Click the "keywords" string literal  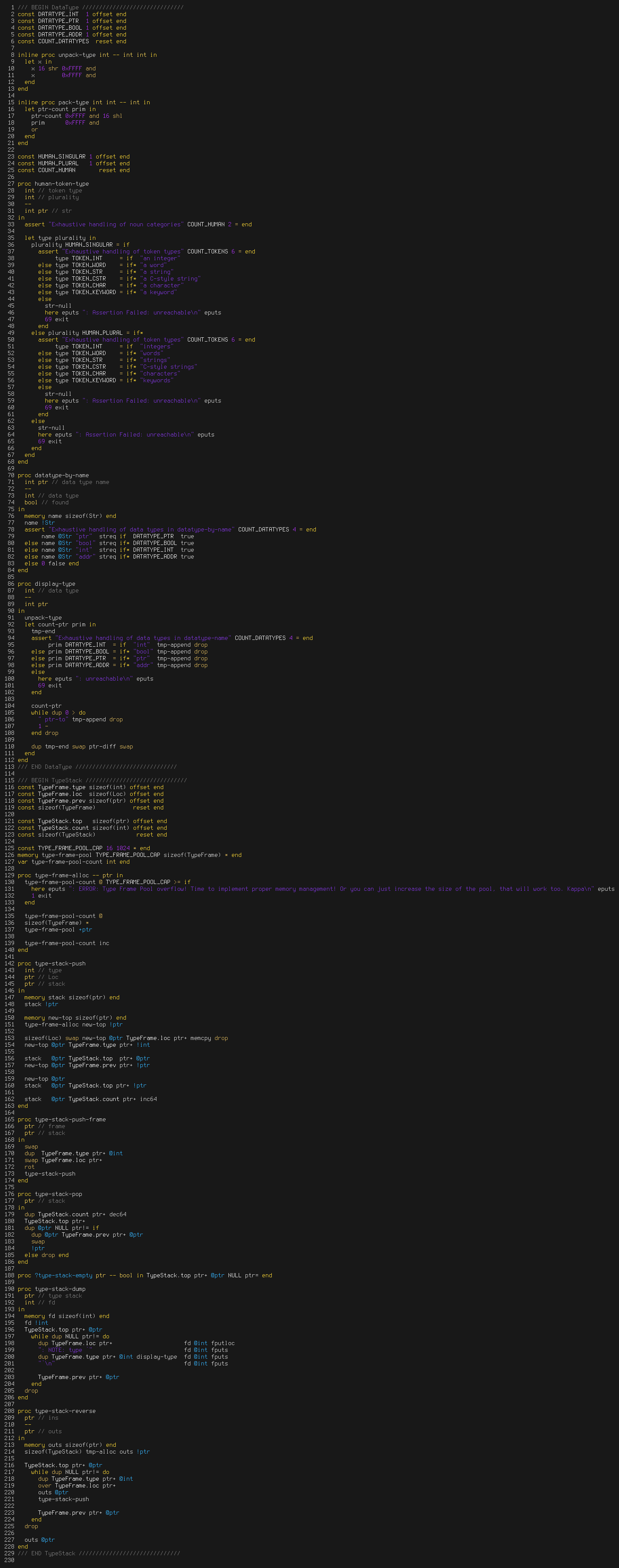[x=156, y=381]
